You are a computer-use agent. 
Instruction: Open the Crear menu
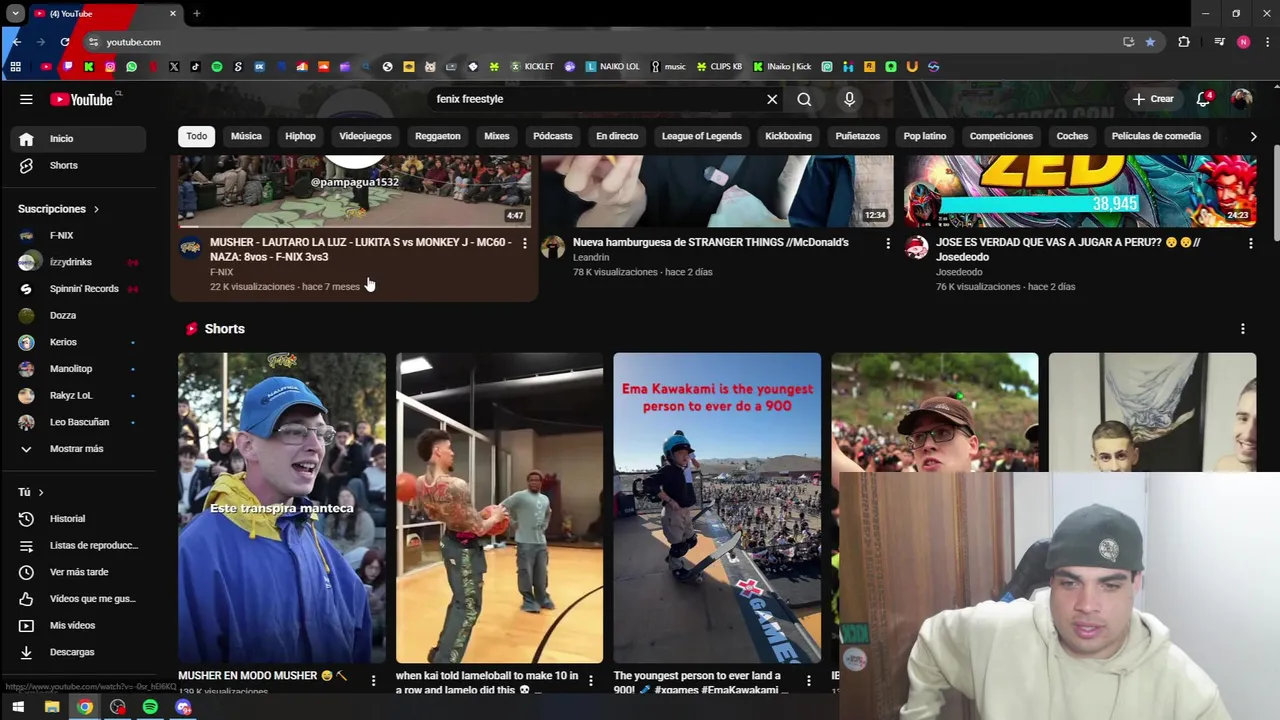pos(1152,99)
